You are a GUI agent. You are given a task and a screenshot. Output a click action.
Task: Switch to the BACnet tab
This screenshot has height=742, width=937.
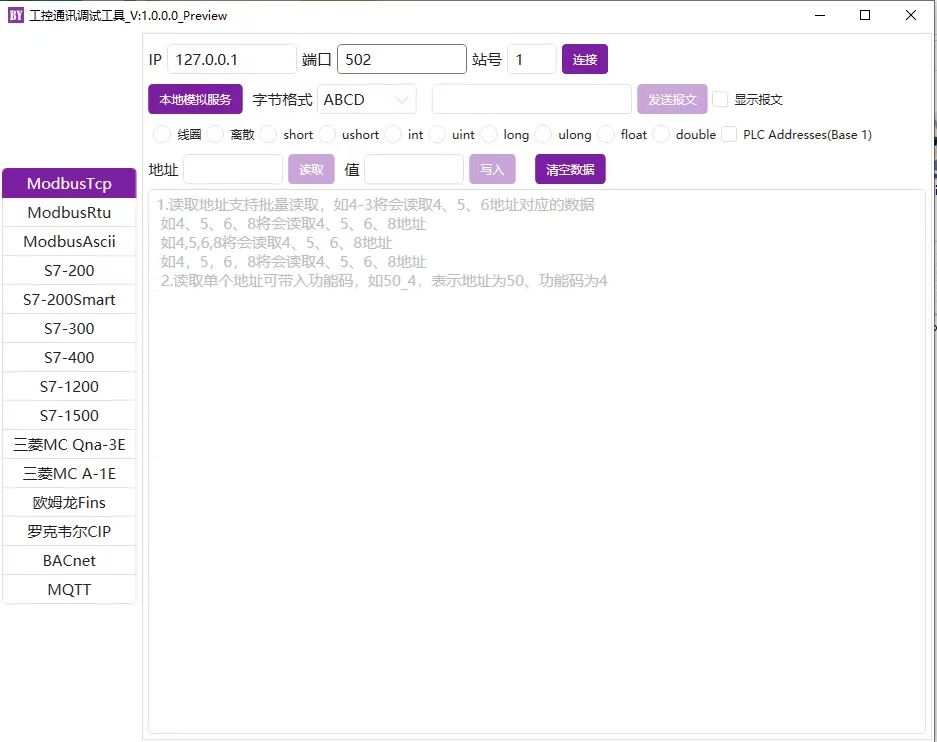pyautogui.click(x=69, y=560)
